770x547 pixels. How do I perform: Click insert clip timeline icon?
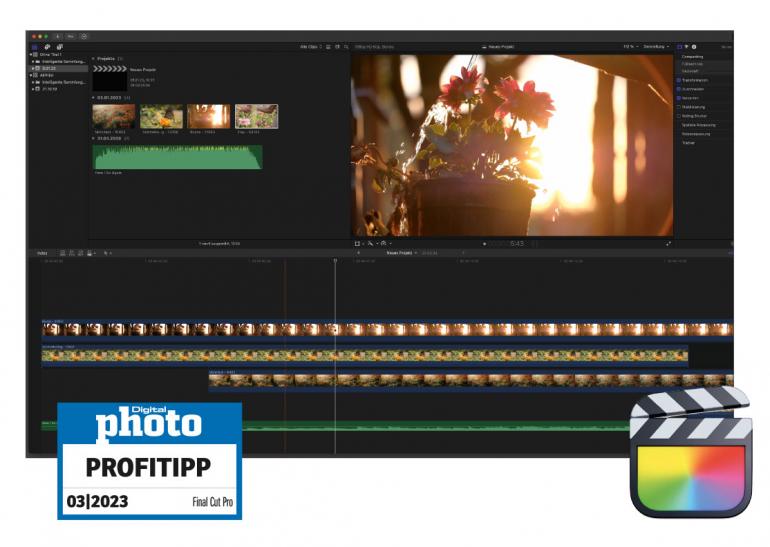(x=72, y=253)
